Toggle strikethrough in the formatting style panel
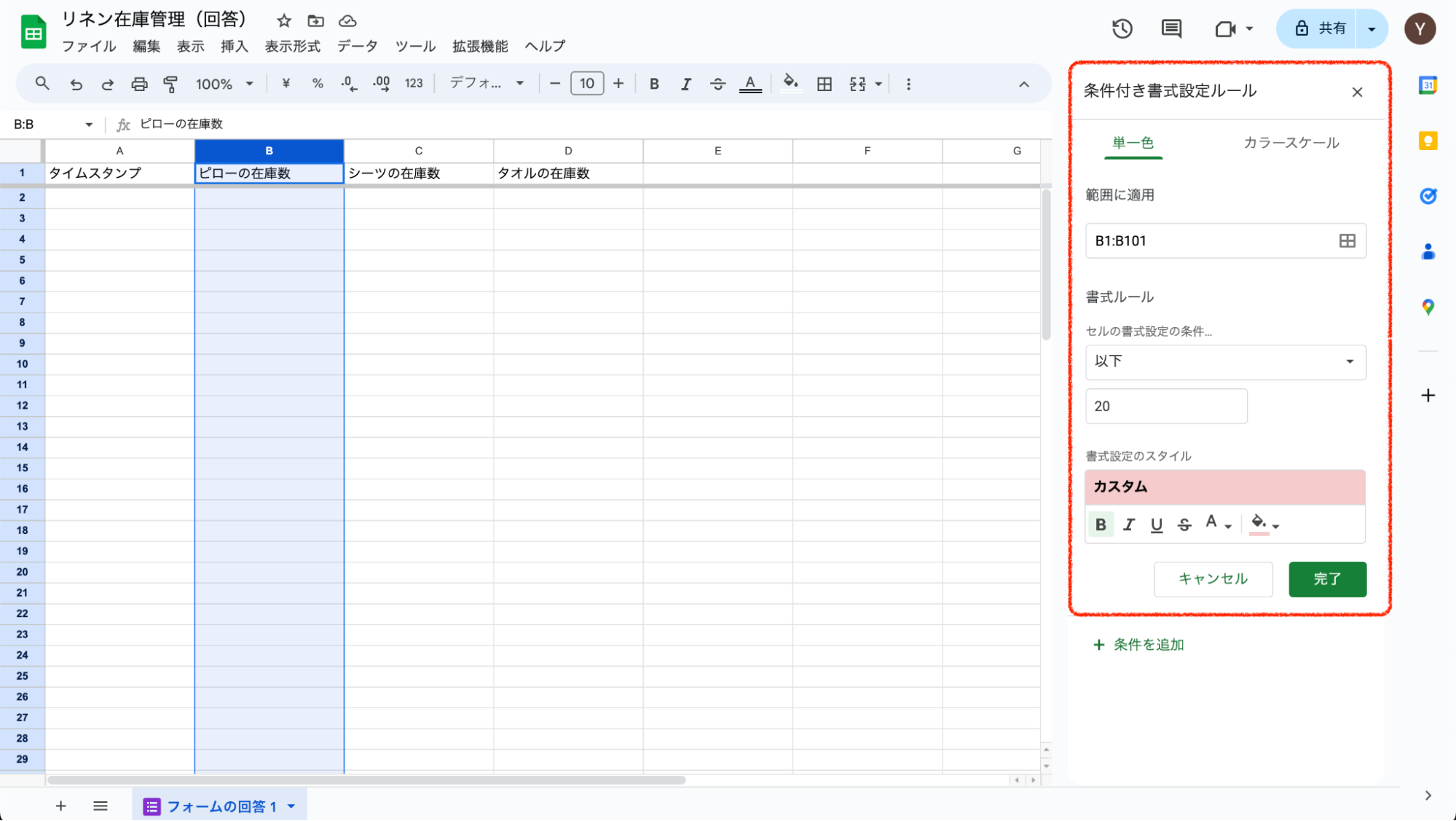 pos(1184,525)
